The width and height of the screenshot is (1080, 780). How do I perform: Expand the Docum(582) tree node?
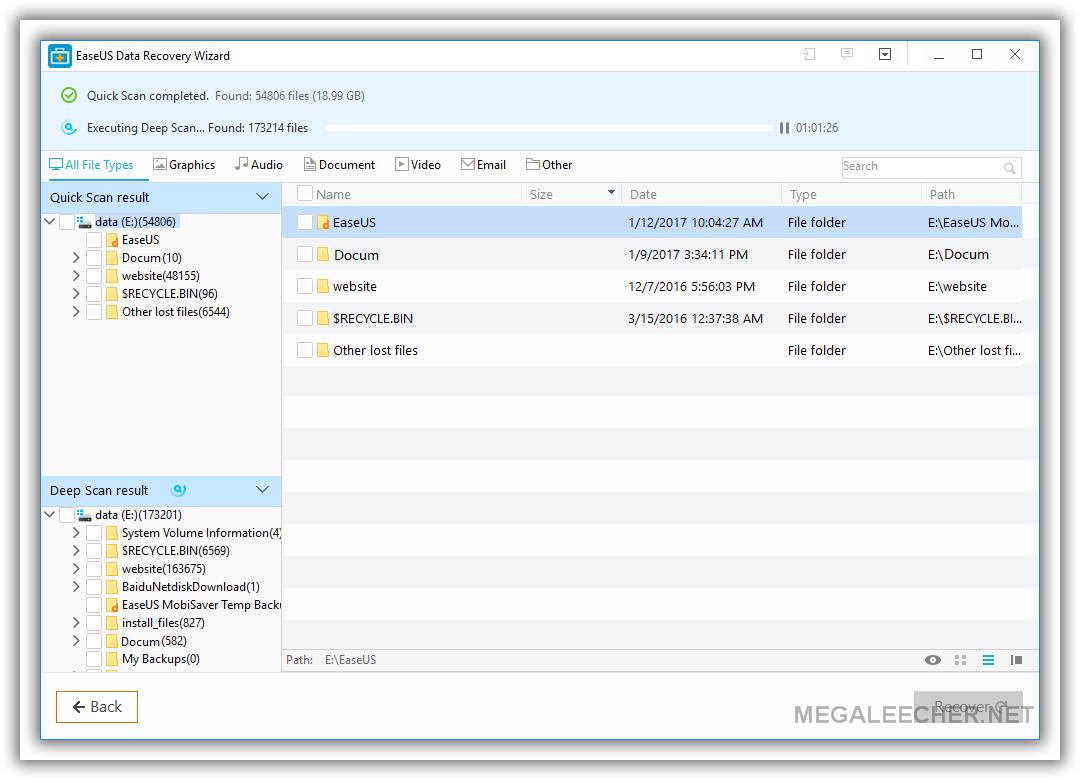click(76, 641)
